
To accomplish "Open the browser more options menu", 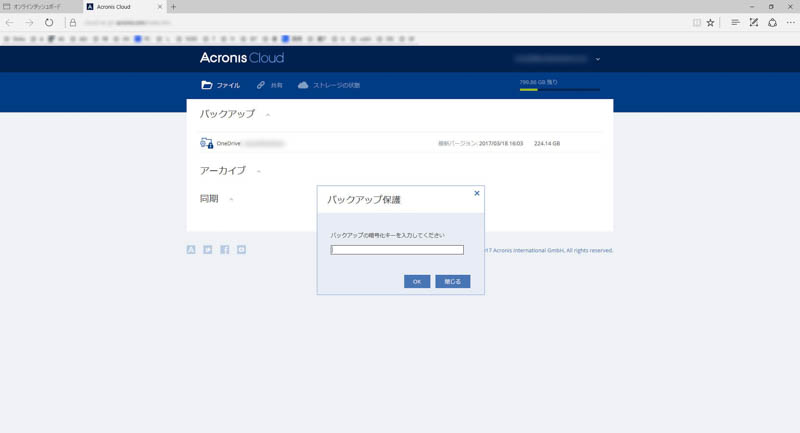I will [791, 22].
